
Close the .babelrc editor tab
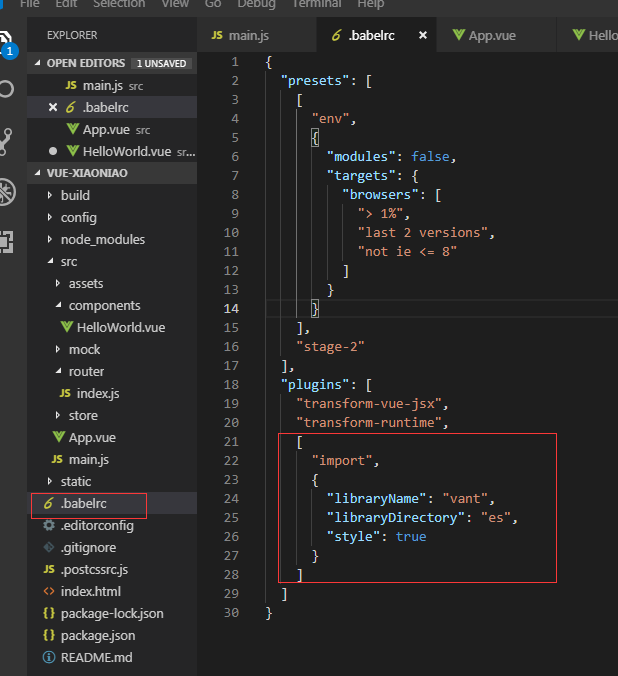(x=423, y=35)
